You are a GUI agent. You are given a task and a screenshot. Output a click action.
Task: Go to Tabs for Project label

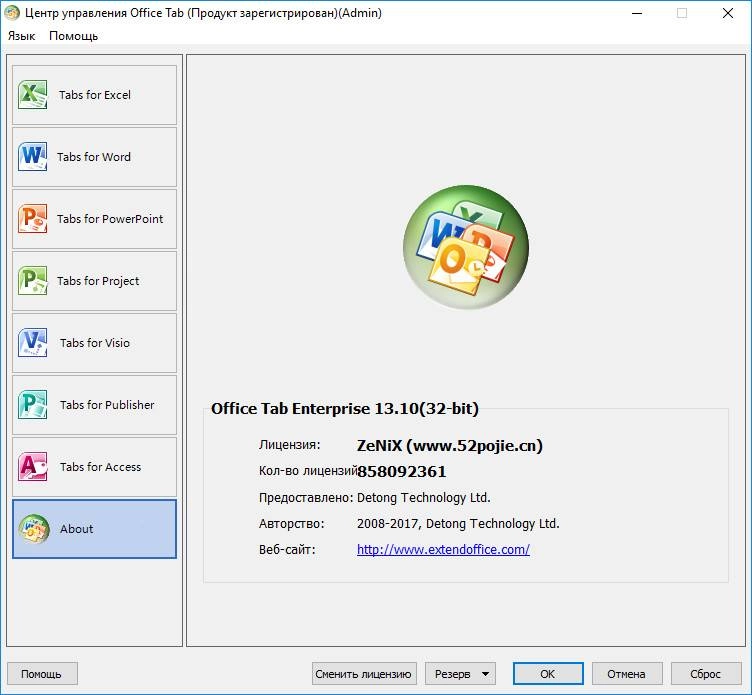click(x=98, y=281)
